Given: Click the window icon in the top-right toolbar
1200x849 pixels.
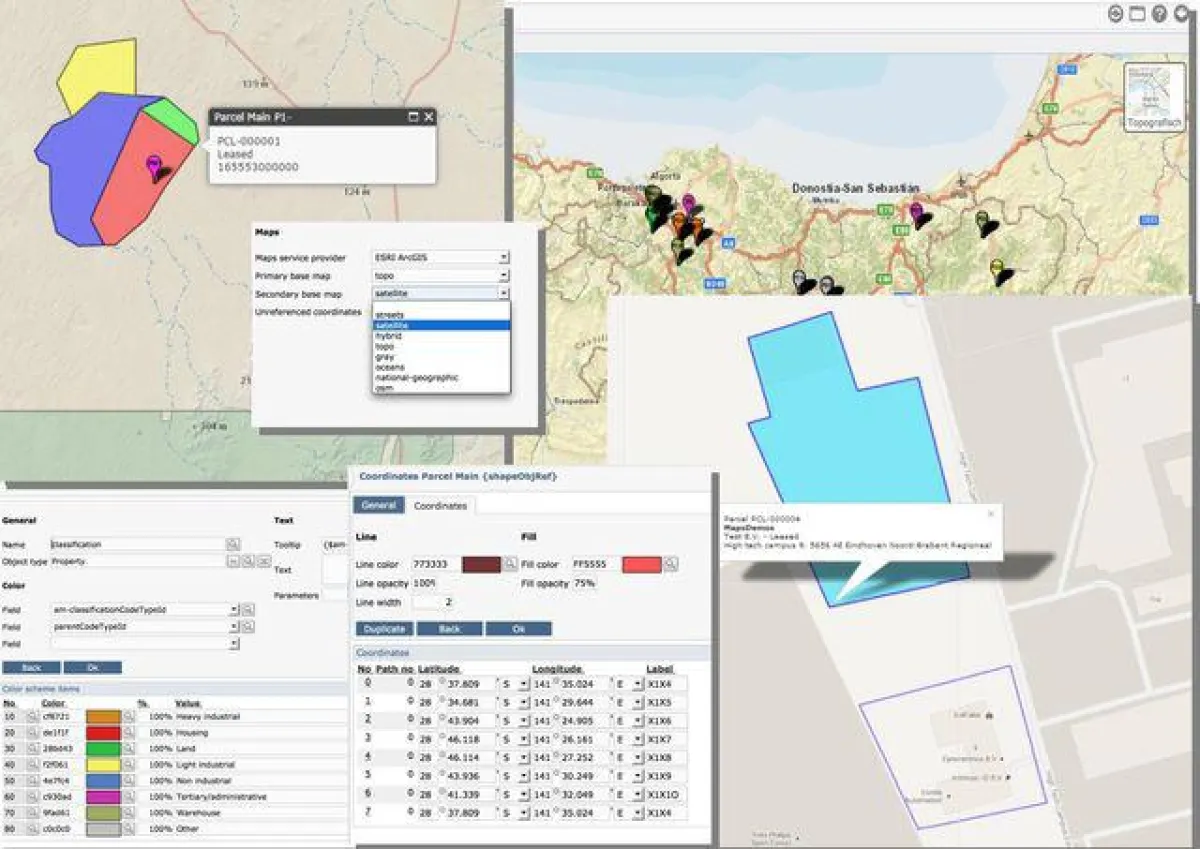Looking at the screenshot, I should coord(1137,13).
